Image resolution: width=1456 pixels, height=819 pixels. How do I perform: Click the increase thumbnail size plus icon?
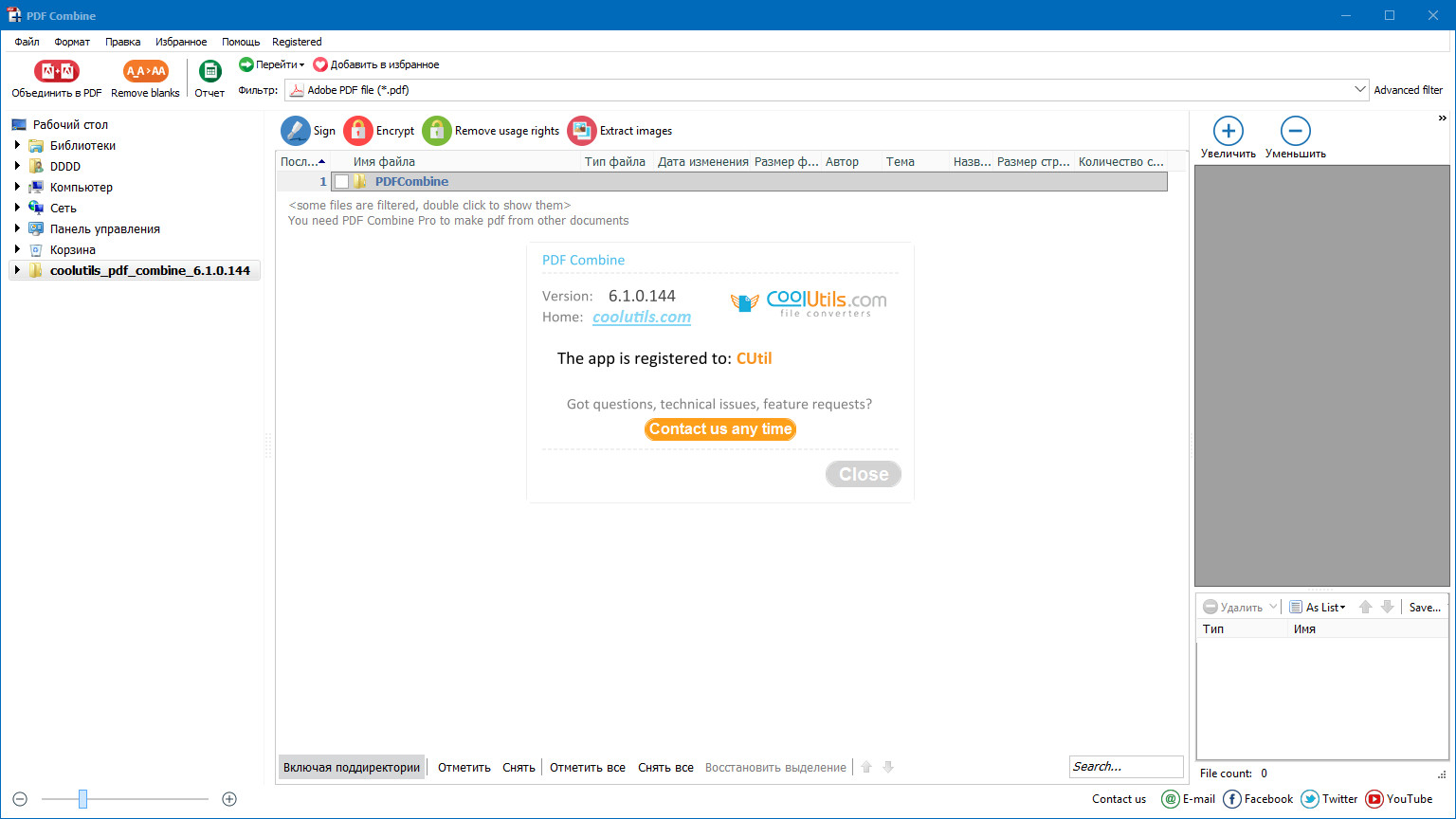pyautogui.click(x=229, y=799)
